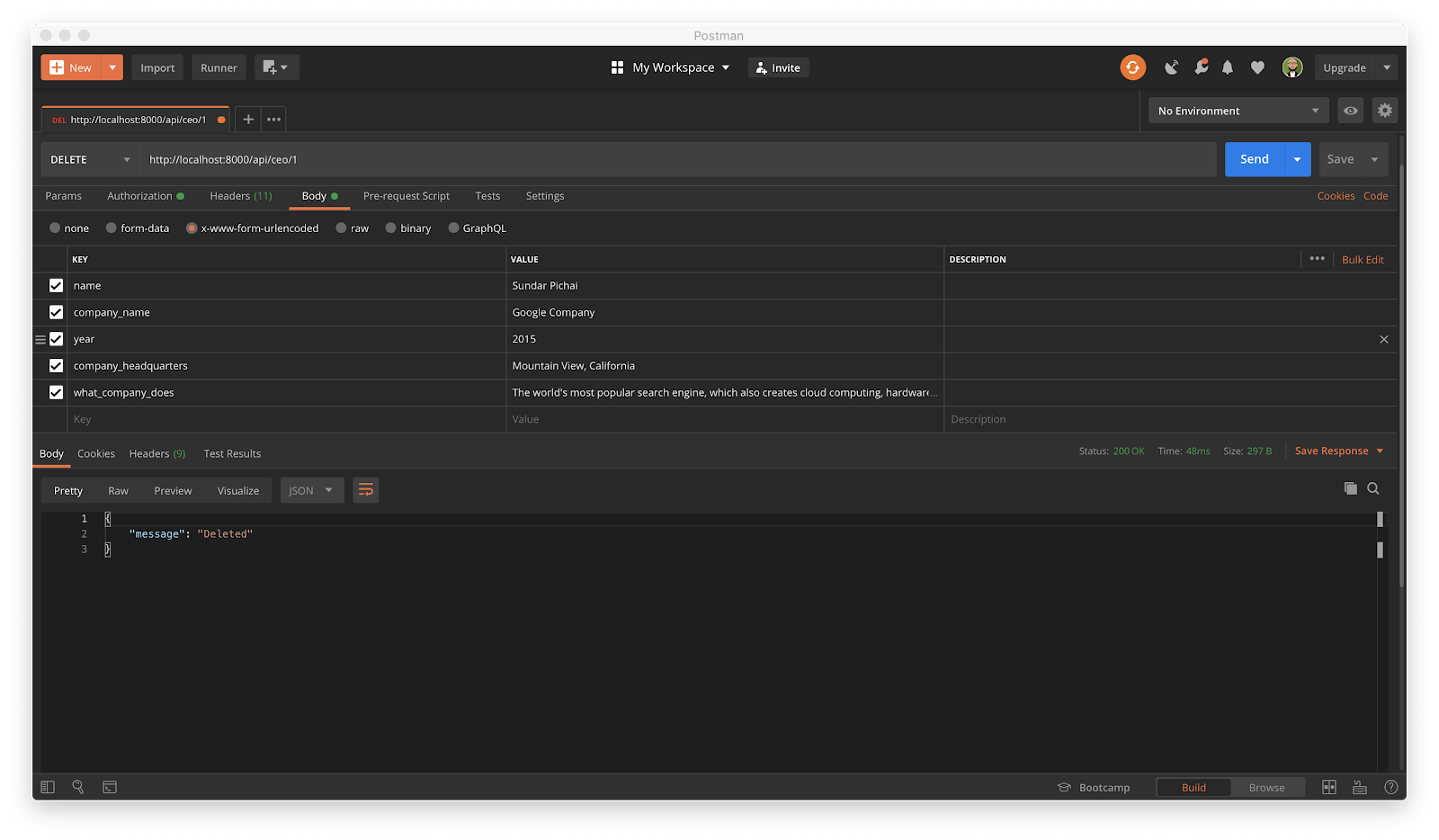
Task: Switch response view to Raw
Action: pos(118,490)
